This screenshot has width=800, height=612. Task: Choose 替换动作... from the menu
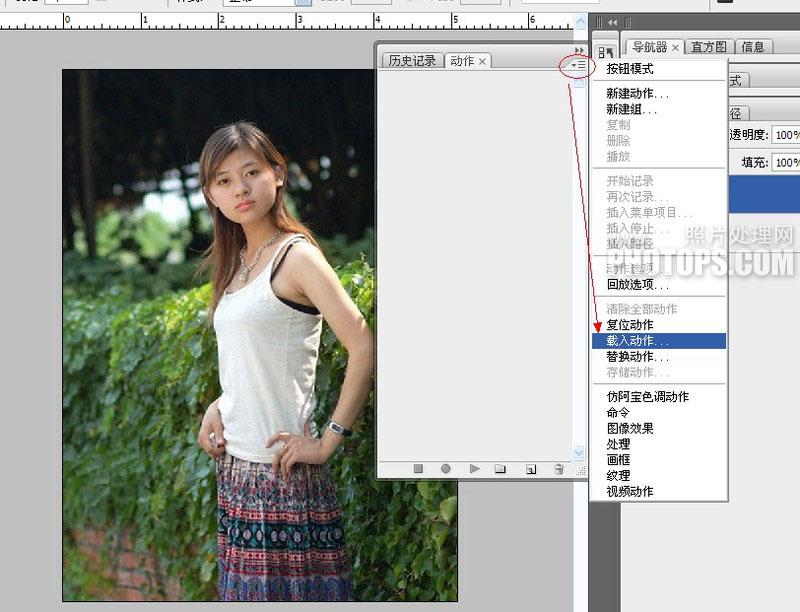click(659, 356)
